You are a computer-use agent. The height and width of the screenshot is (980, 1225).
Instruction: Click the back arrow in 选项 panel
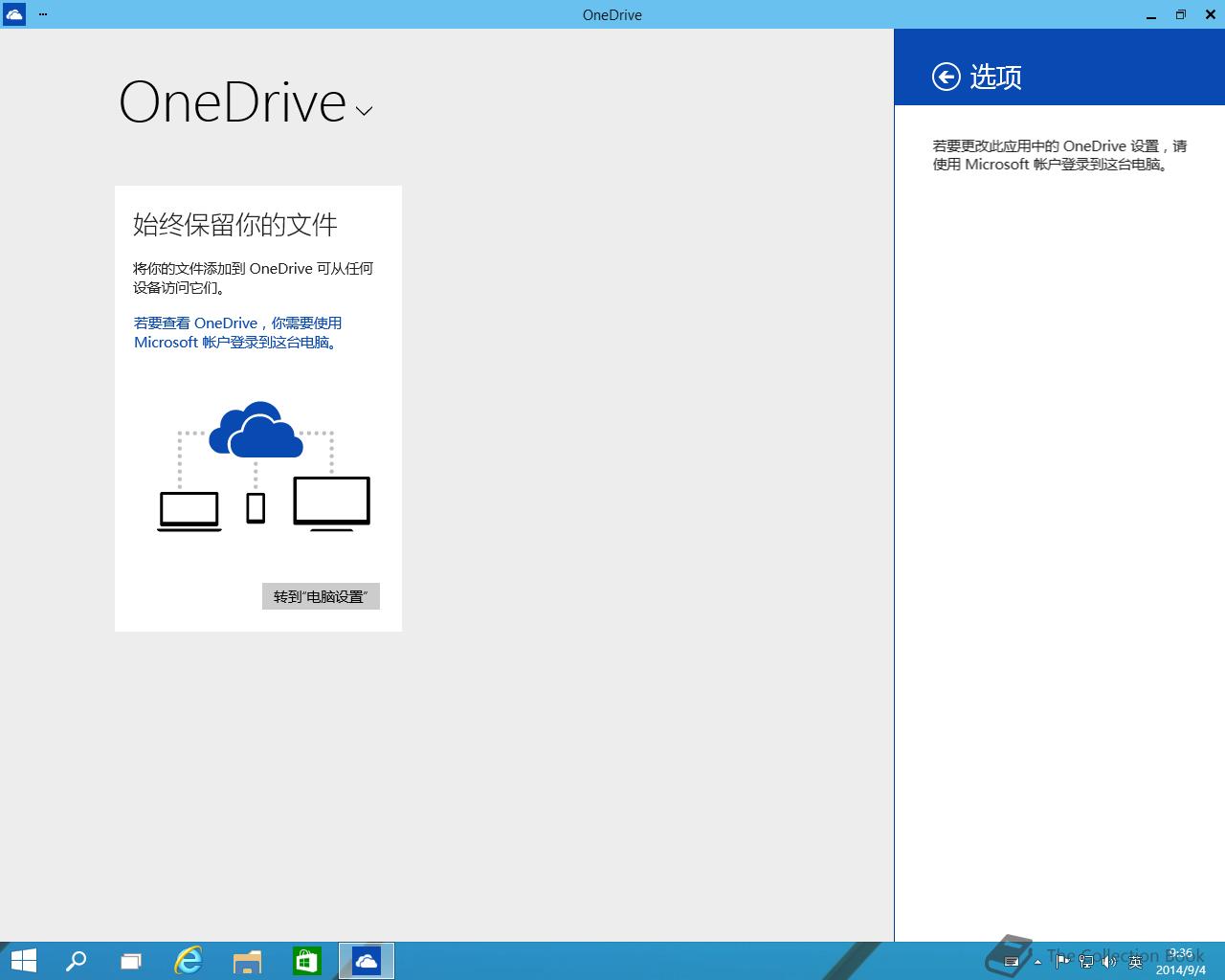(x=946, y=77)
